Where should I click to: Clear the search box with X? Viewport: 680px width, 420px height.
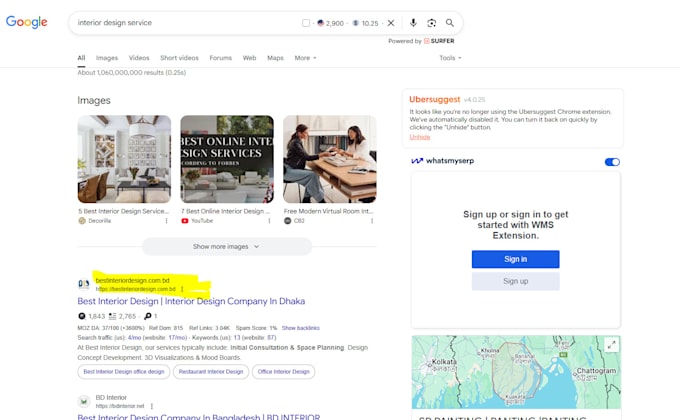(x=391, y=23)
